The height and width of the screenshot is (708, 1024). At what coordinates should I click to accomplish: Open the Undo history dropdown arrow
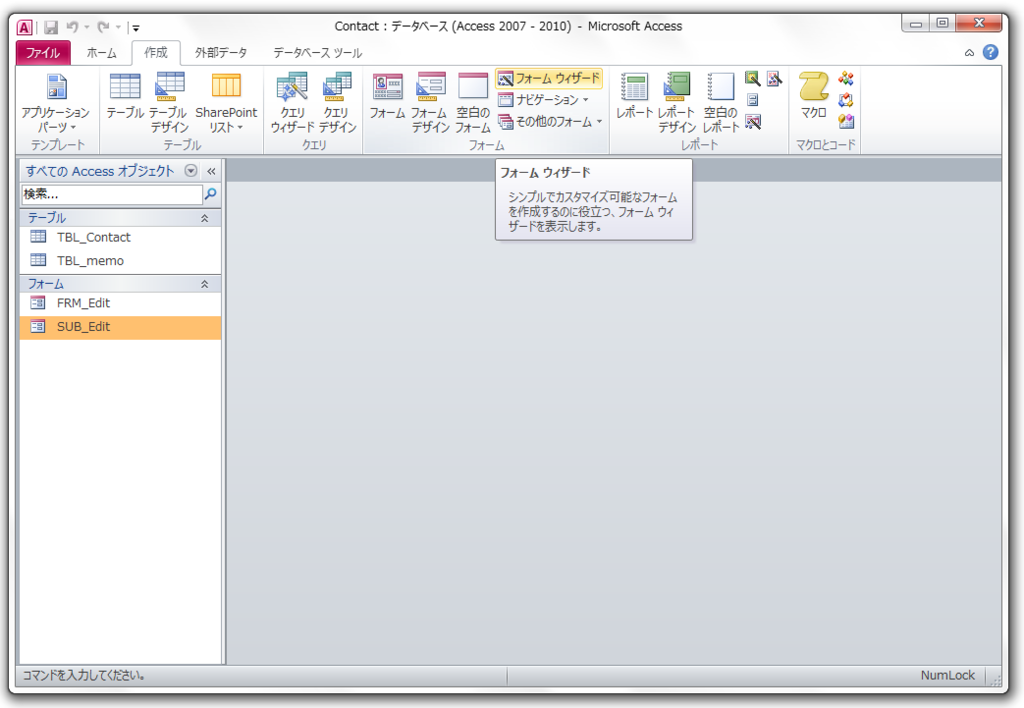86,27
